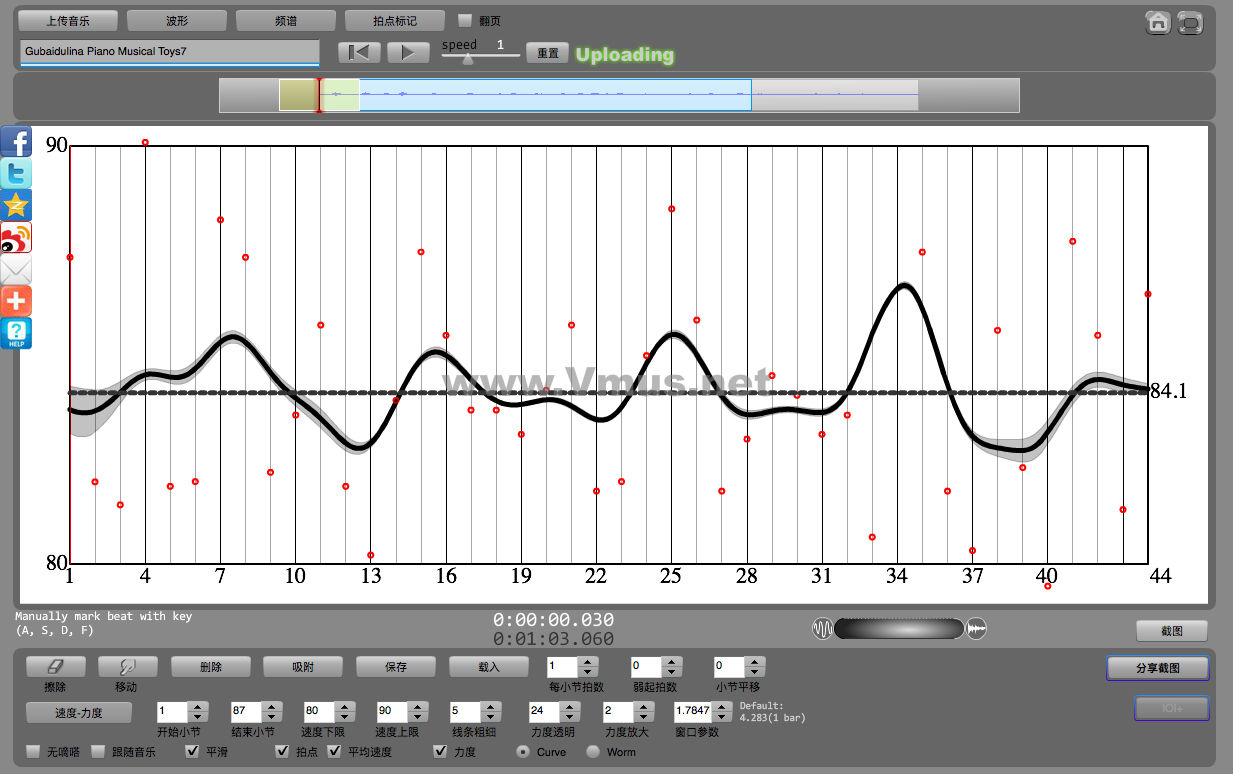Click the 结束小节 stepper arrows

click(x=271, y=712)
